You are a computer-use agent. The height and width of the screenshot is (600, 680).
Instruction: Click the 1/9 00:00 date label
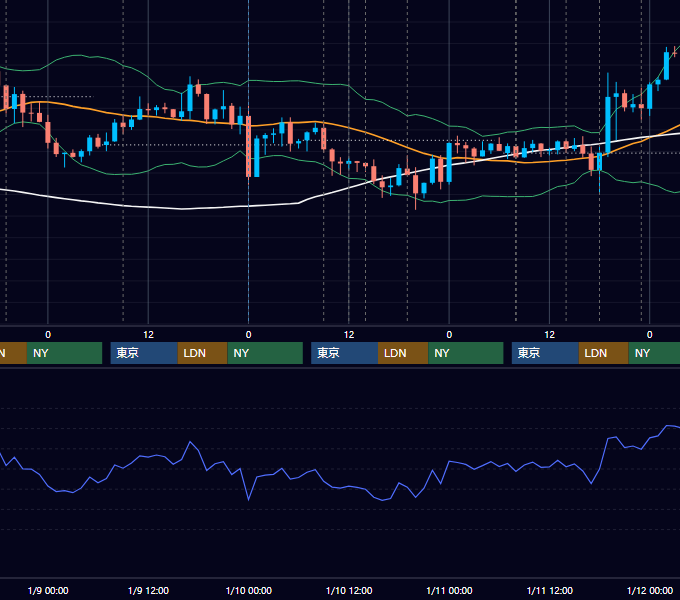click(48, 590)
